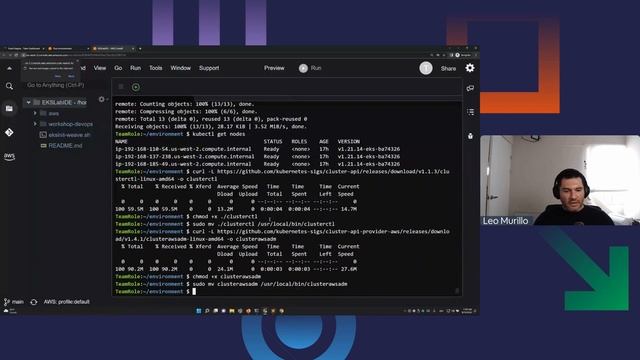This screenshot has height=360, width=640.
Task: Open the Support menu
Action: (209, 68)
